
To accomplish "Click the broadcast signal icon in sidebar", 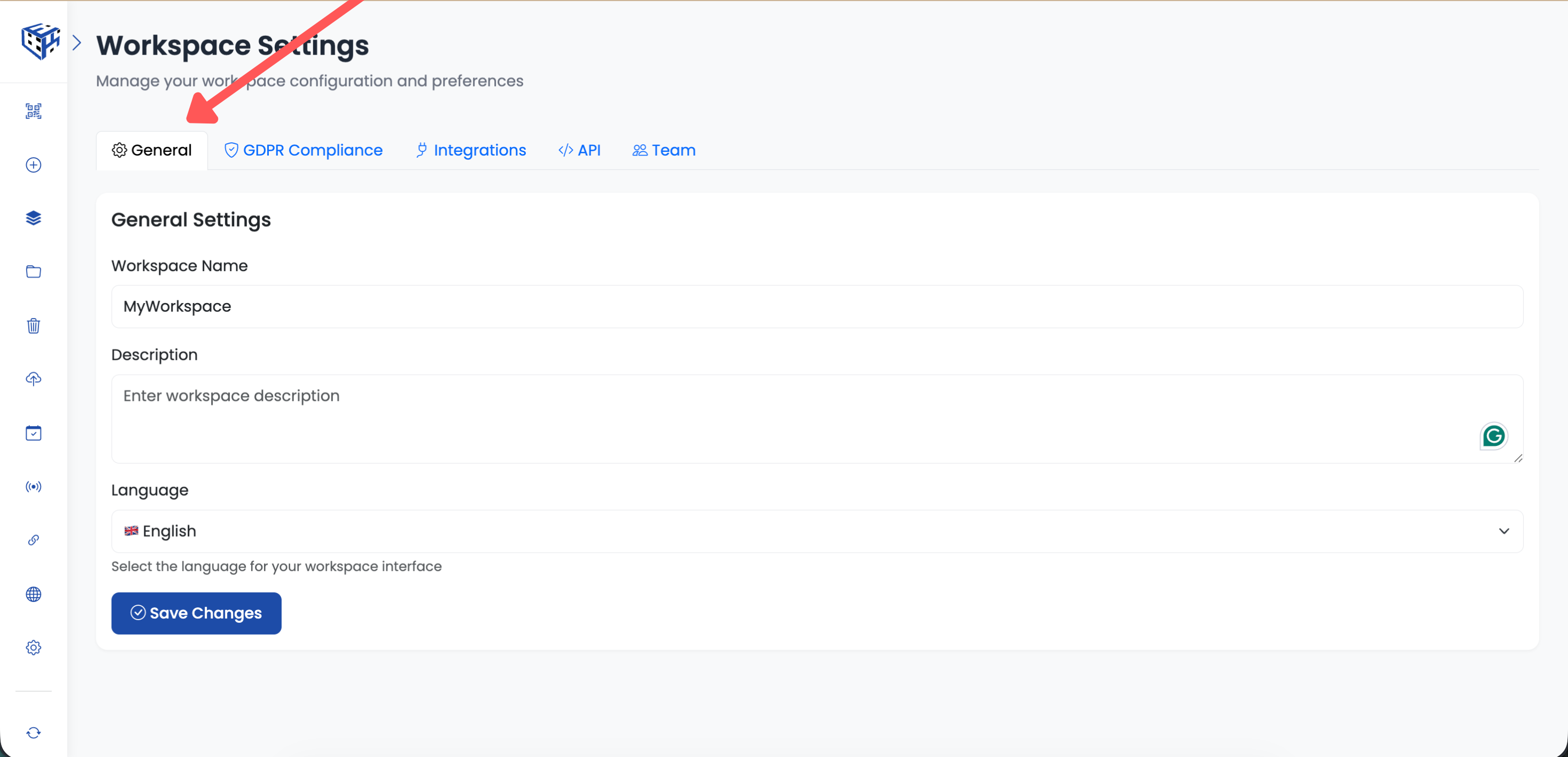I will pos(34,486).
